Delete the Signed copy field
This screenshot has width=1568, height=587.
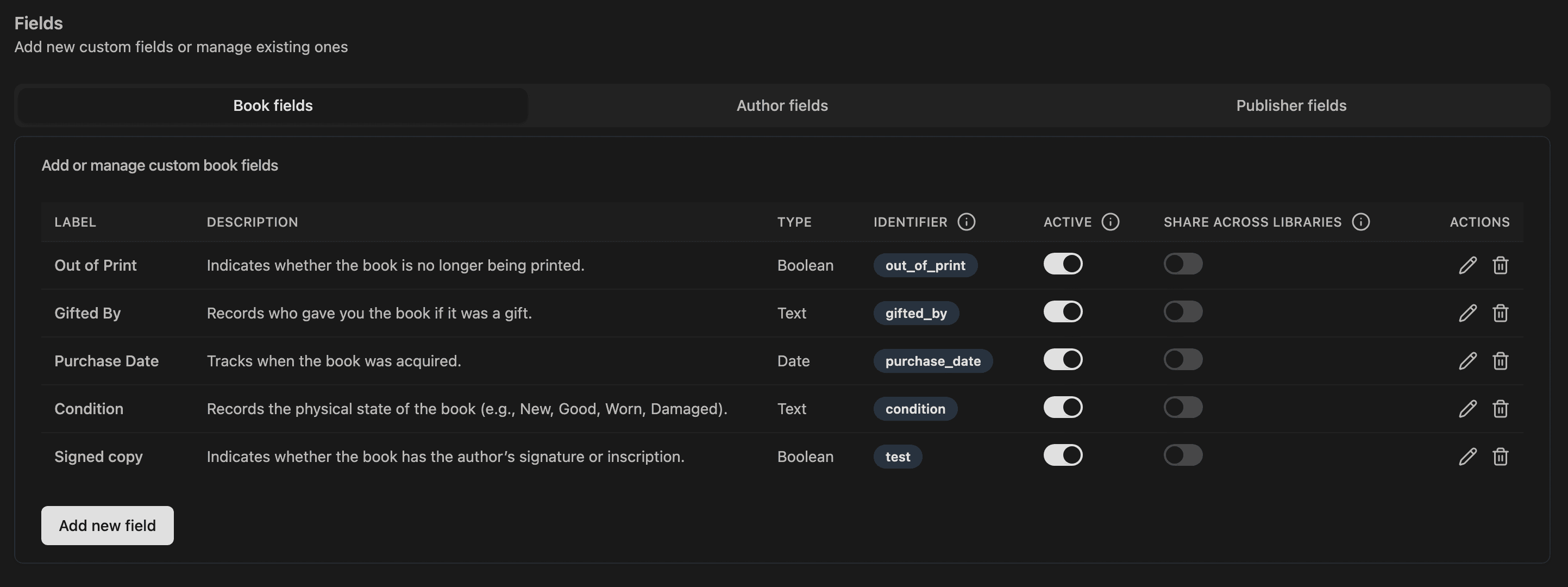click(1501, 456)
